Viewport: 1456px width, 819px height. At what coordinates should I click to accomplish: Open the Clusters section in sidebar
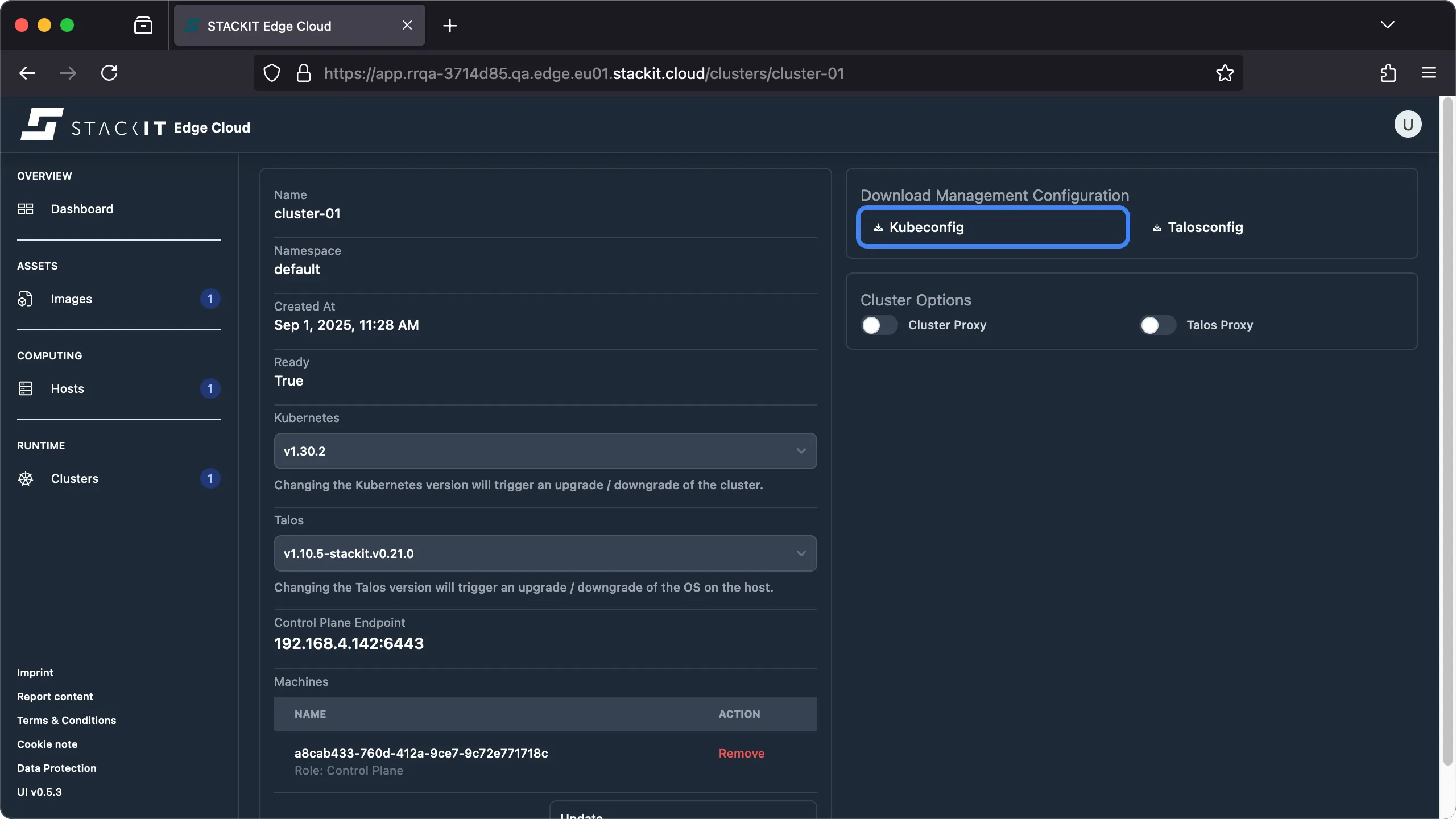(76, 478)
